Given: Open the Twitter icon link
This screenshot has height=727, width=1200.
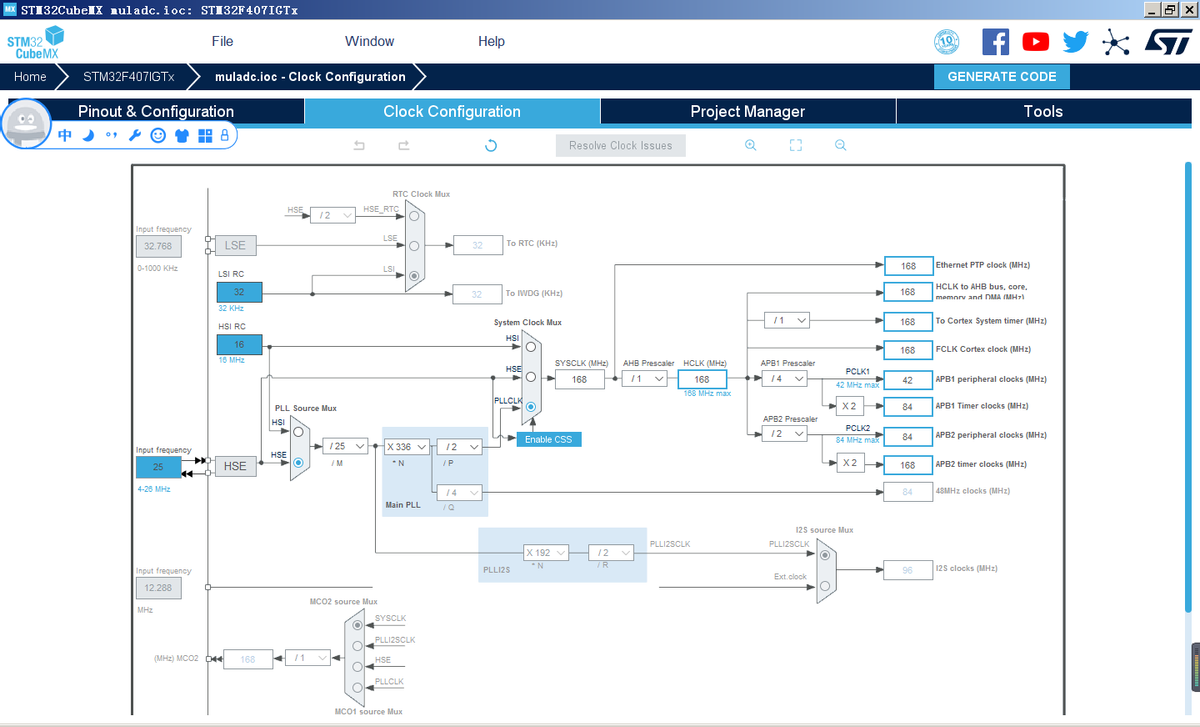Looking at the screenshot, I should coord(1076,41).
